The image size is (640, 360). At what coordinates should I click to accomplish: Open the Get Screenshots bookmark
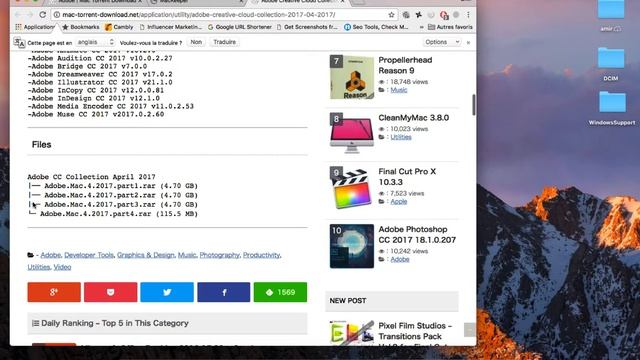pos(307,27)
